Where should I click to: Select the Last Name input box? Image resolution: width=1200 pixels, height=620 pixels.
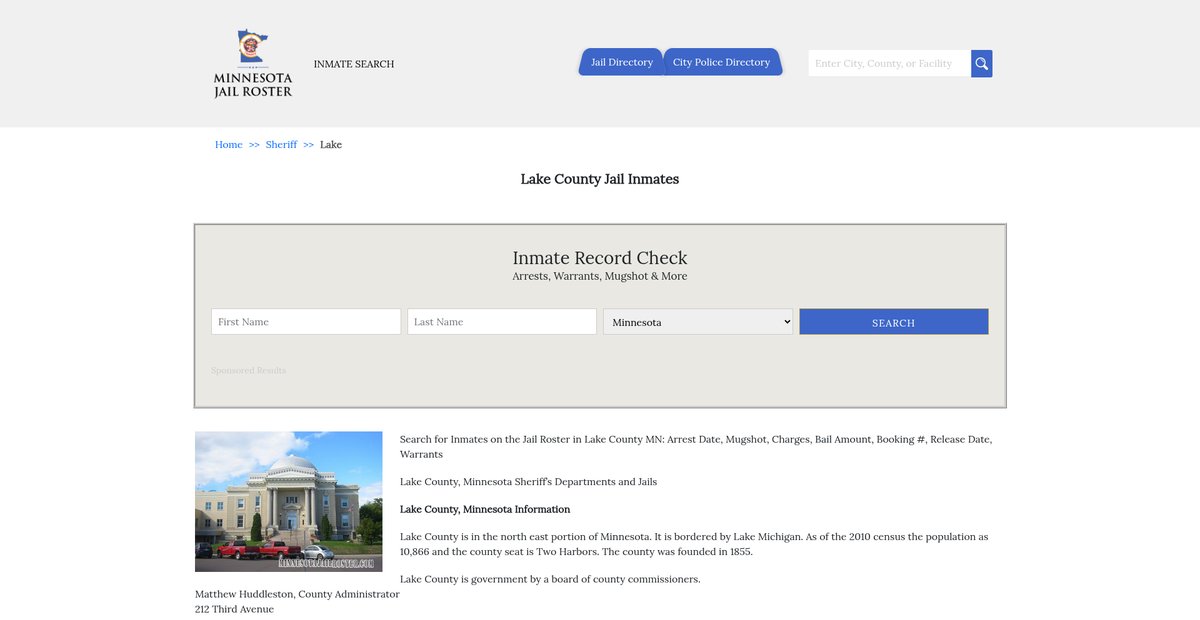coord(501,322)
